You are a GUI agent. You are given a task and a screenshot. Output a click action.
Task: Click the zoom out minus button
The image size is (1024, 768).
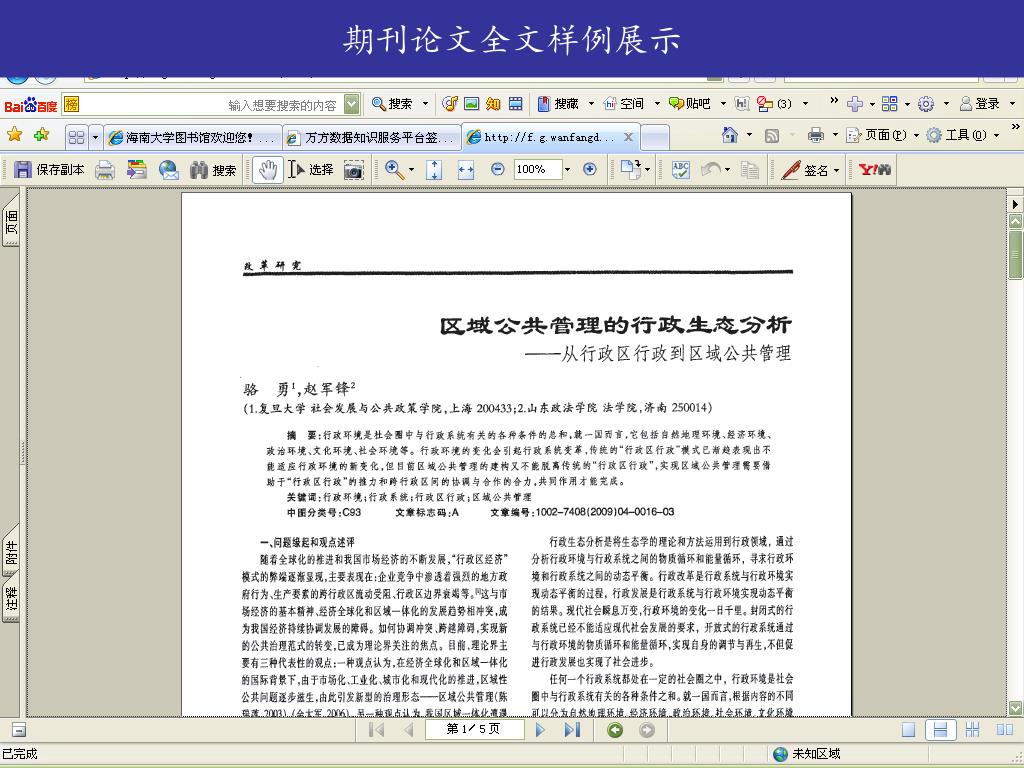coord(498,169)
